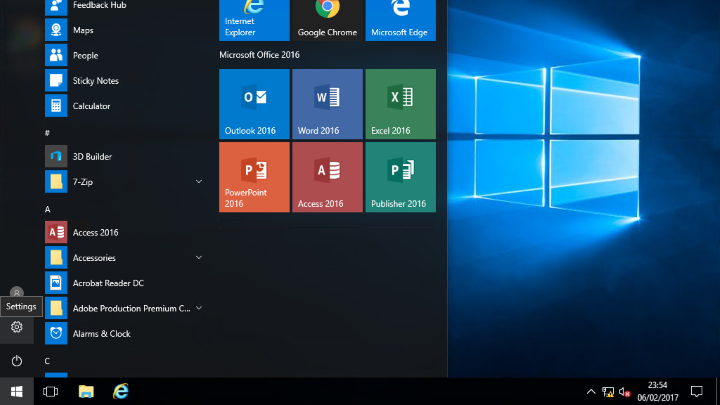
Task: Click the muted volume tray icon
Action: tap(624, 392)
